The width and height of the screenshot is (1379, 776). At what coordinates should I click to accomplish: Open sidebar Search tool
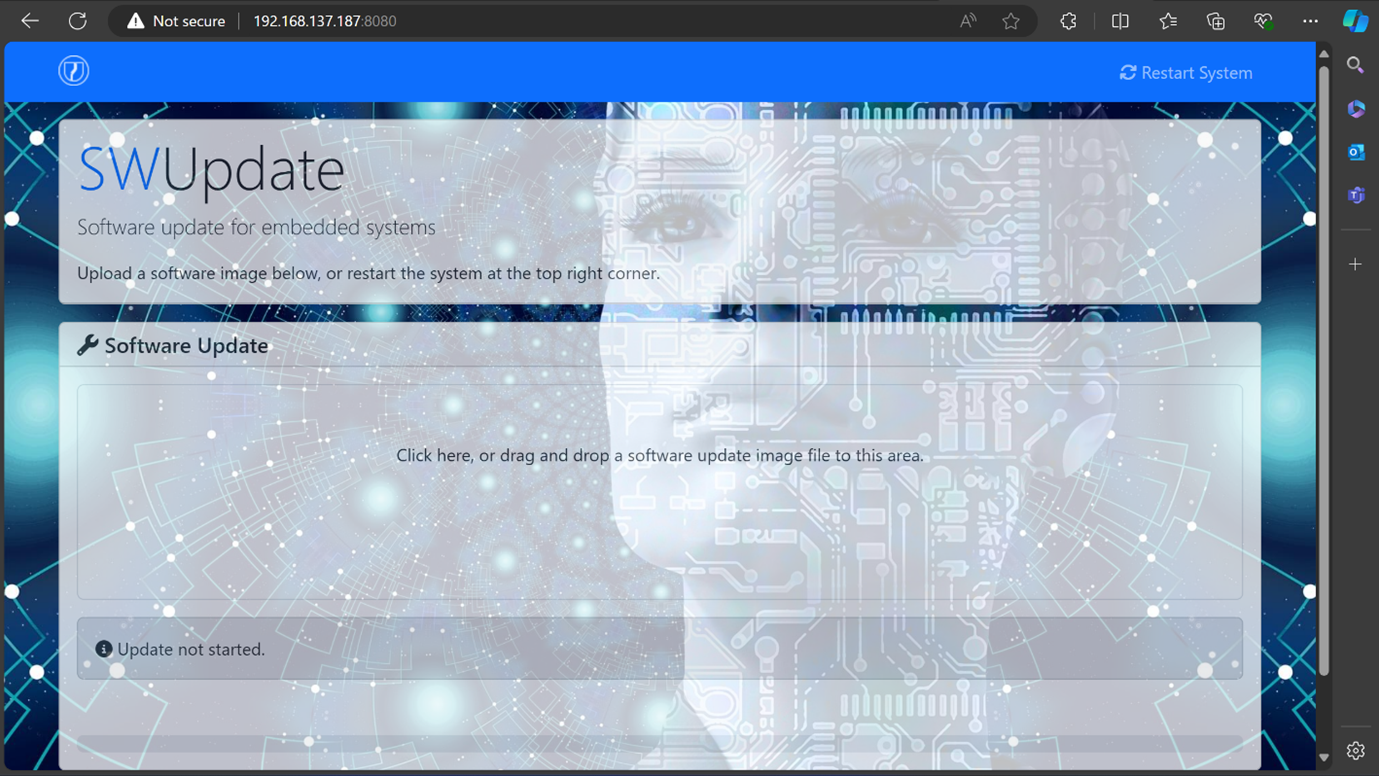click(x=1355, y=65)
